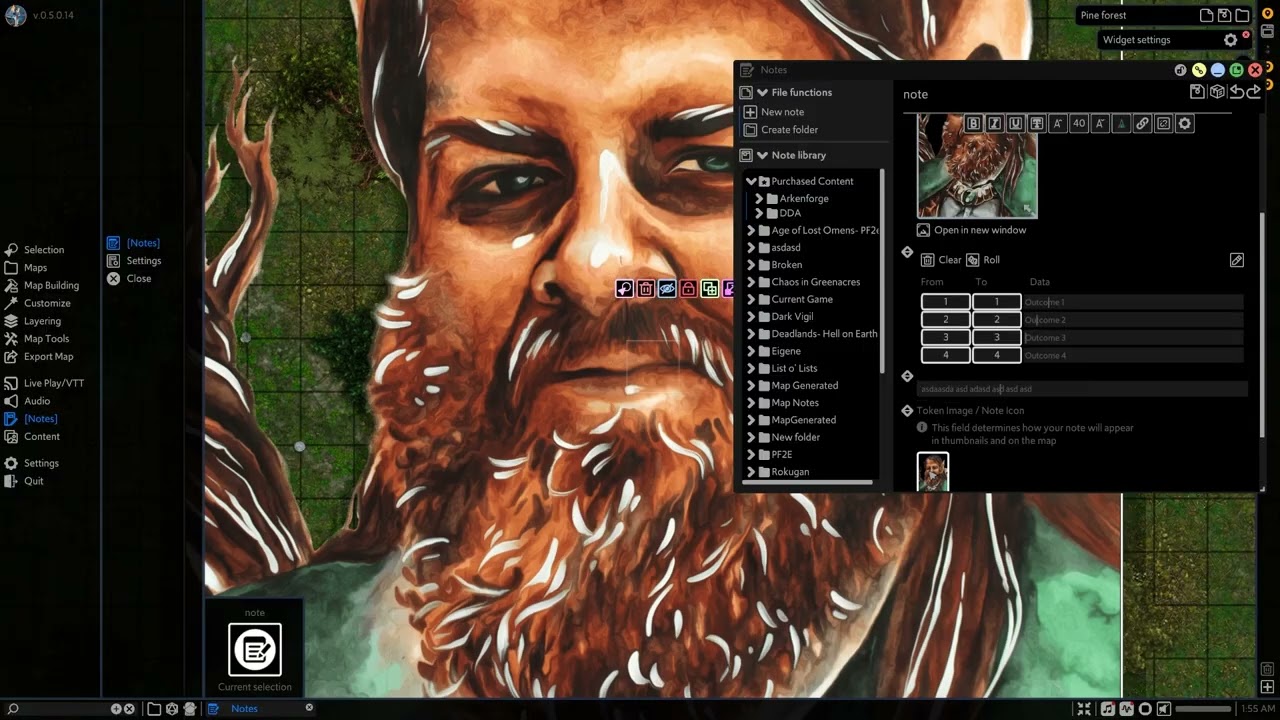Open map folder icon beside Pine forest
1280x720 pixels.
(1242, 15)
